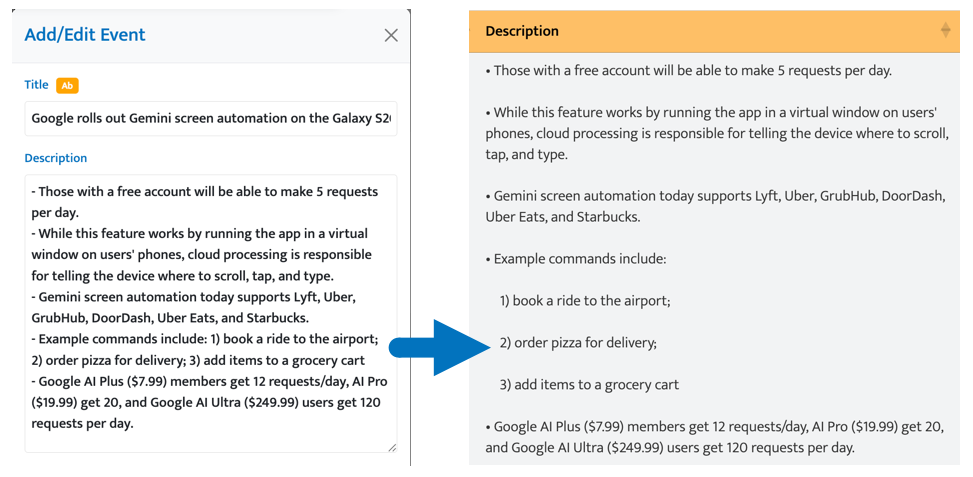Click the '2) order pizza for delivery' row

pos(578,343)
